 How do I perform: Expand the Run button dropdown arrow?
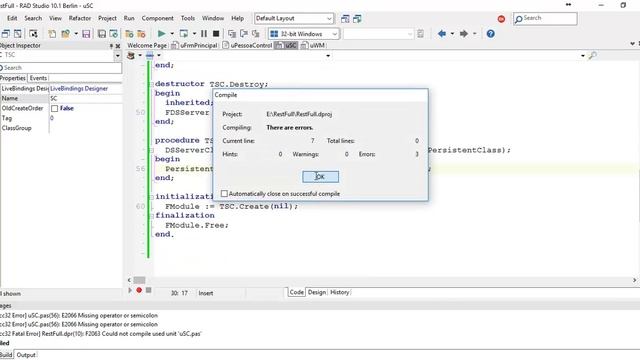[172, 33]
